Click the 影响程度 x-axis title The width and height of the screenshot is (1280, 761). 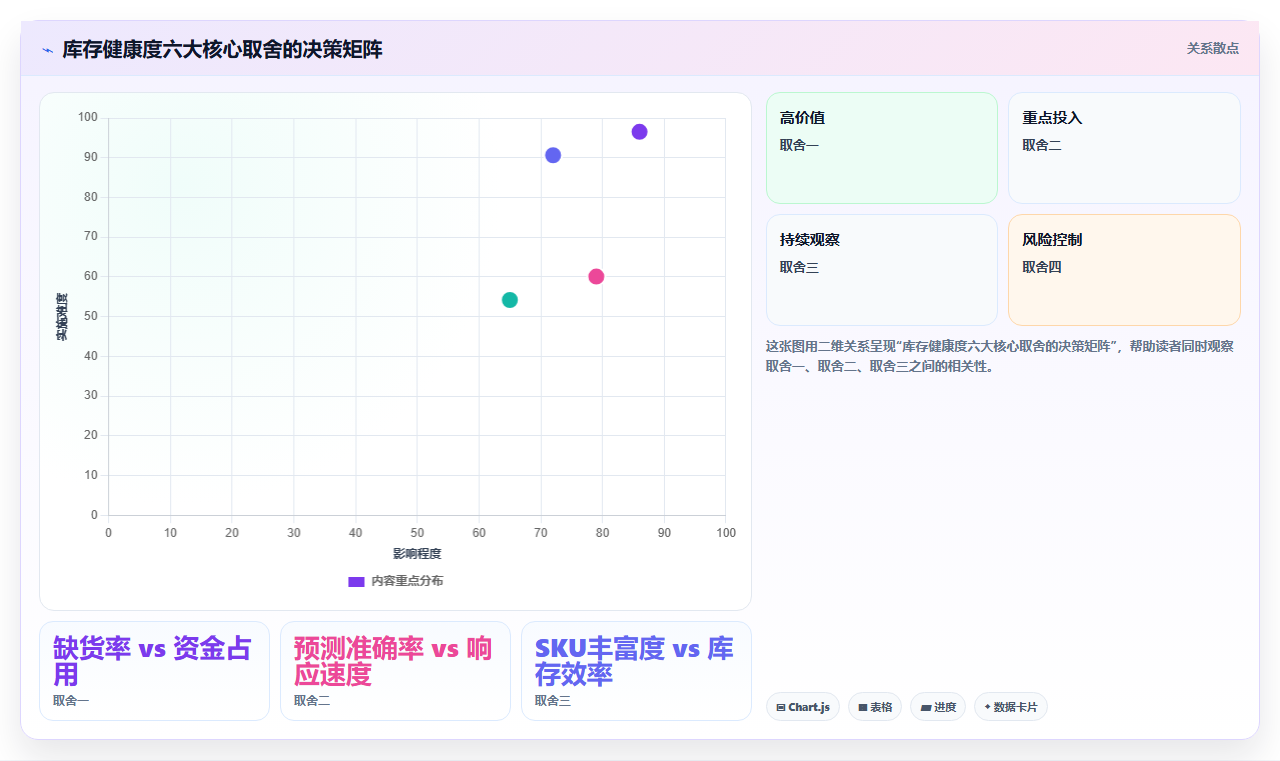tap(417, 554)
